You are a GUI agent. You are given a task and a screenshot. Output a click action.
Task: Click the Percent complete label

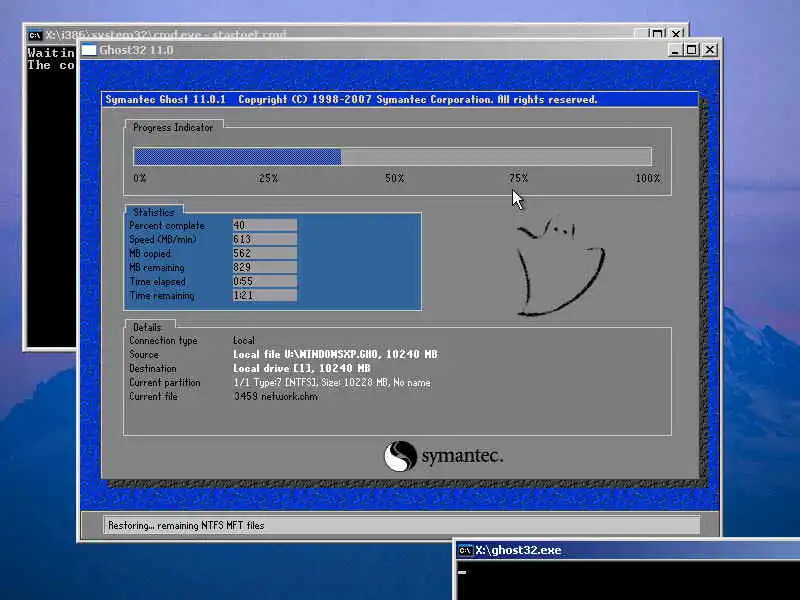click(167, 226)
